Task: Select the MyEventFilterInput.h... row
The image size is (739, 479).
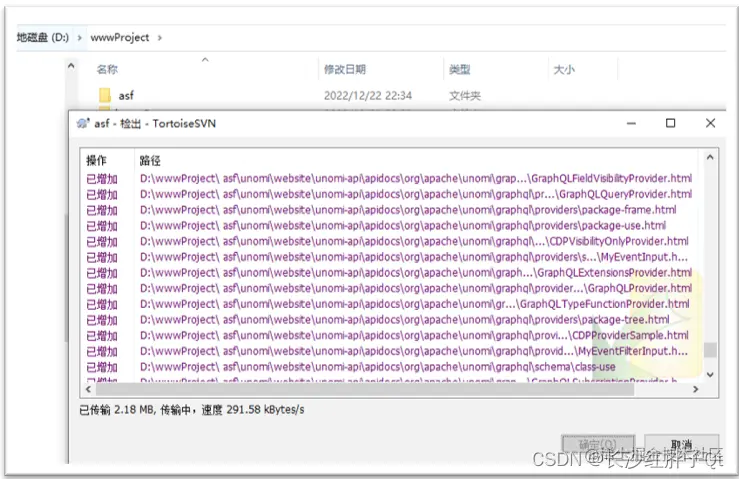Action: tap(389, 351)
